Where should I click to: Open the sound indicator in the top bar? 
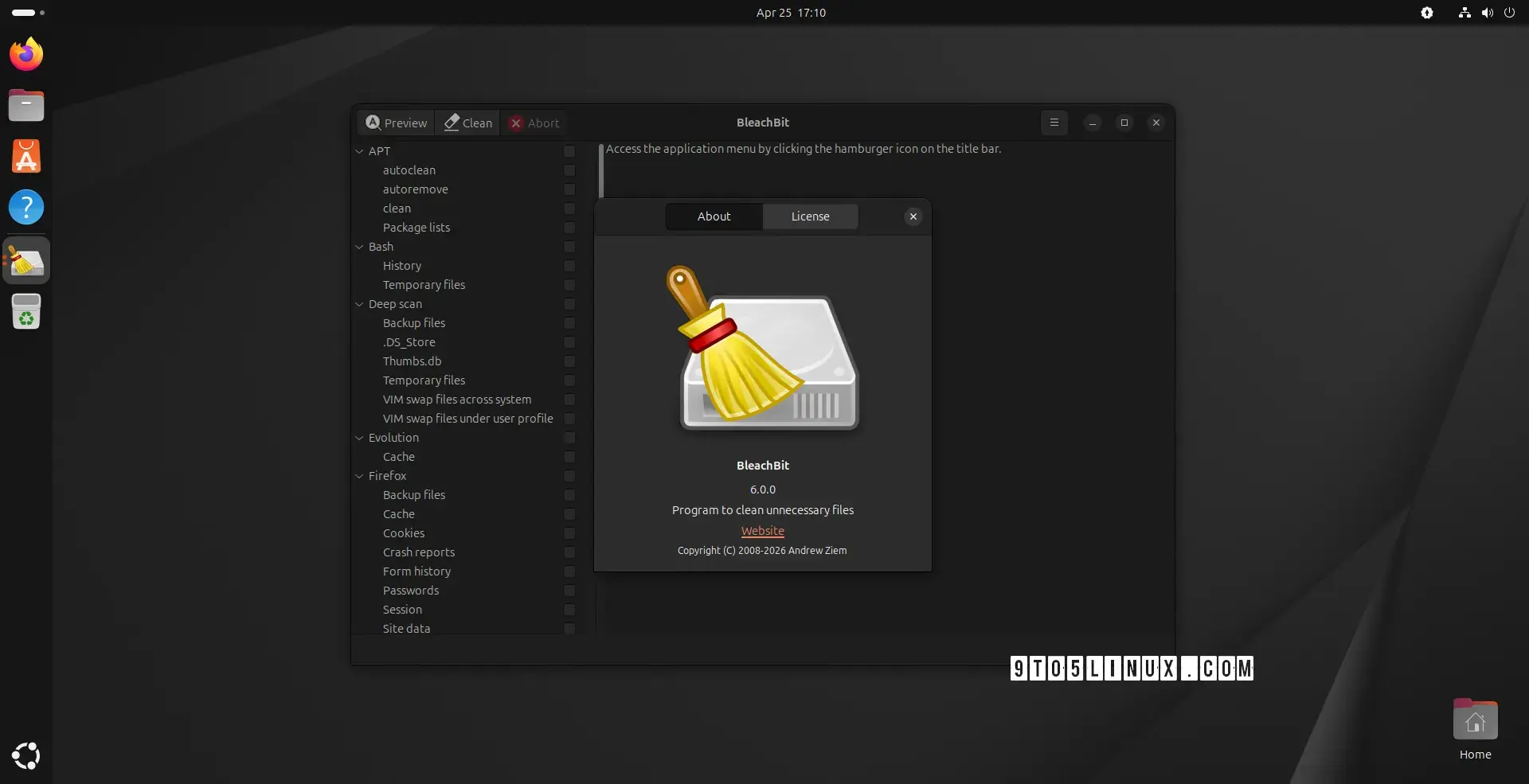pyautogui.click(x=1486, y=13)
